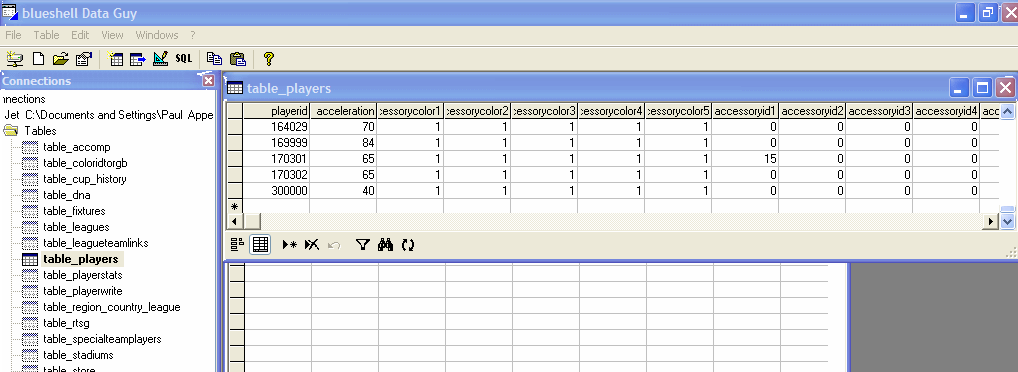Click the add new record icon
1018x372 pixels.
point(290,245)
